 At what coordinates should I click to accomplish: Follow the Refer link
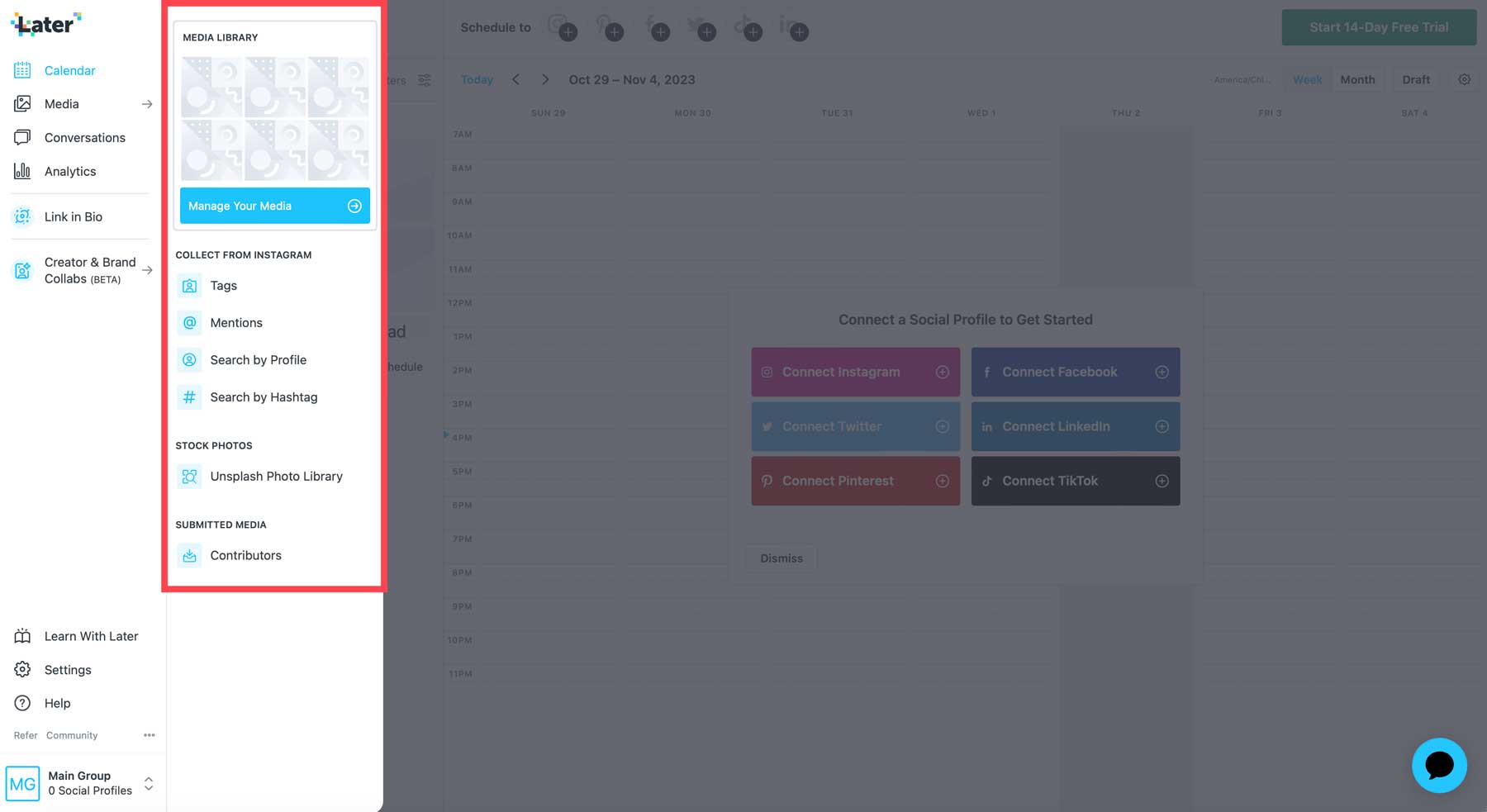[x=26, y=735]
